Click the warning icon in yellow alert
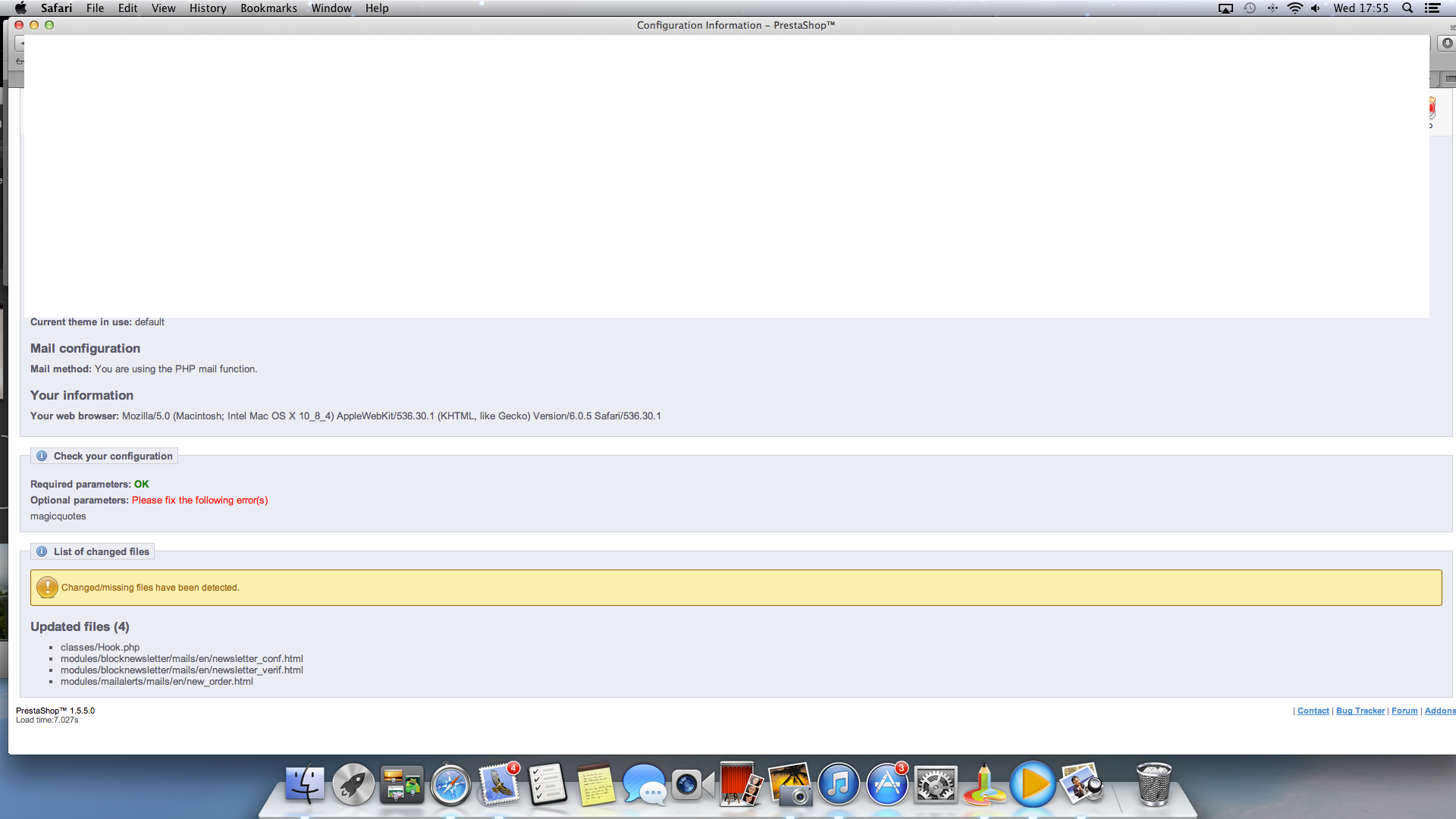Screen dimensions: 1456x819 click(x=47, y=588)
